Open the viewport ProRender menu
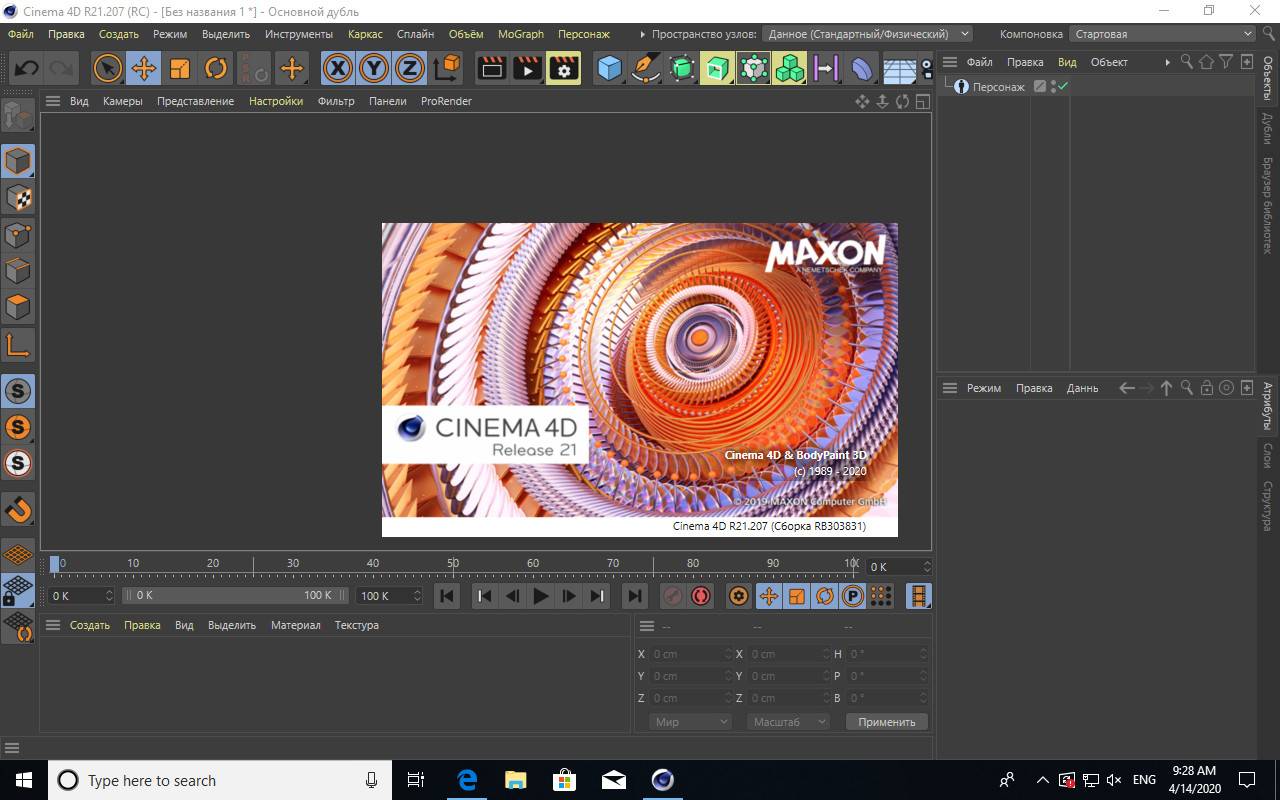This screenshot has width=1280, height=800. 446,101
